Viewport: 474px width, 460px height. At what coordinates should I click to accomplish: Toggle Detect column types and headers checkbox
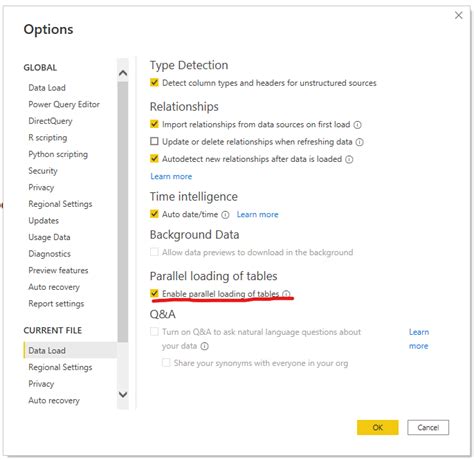coord(154,82)
